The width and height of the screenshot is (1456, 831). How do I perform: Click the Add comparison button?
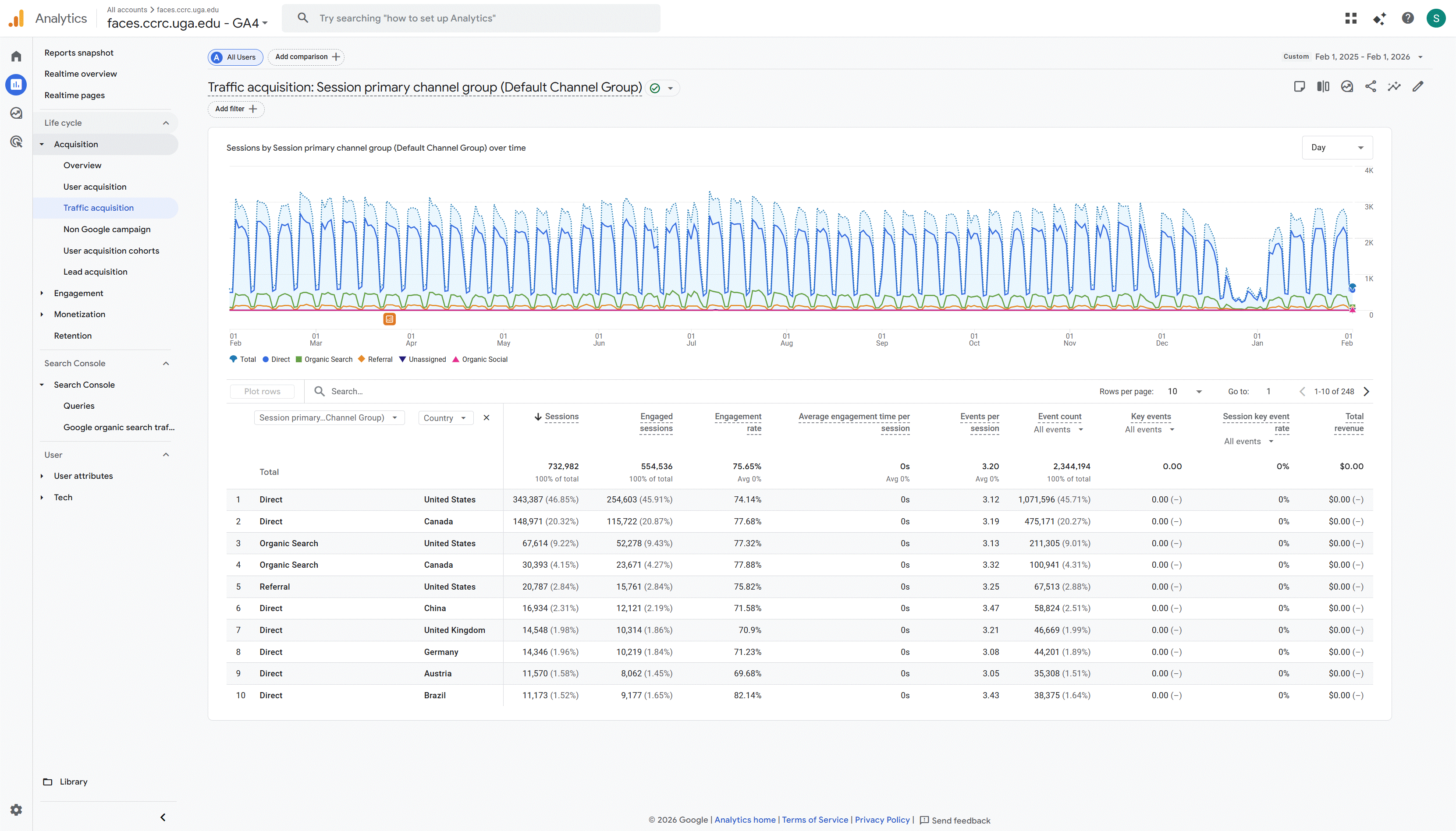coord(307,57)
